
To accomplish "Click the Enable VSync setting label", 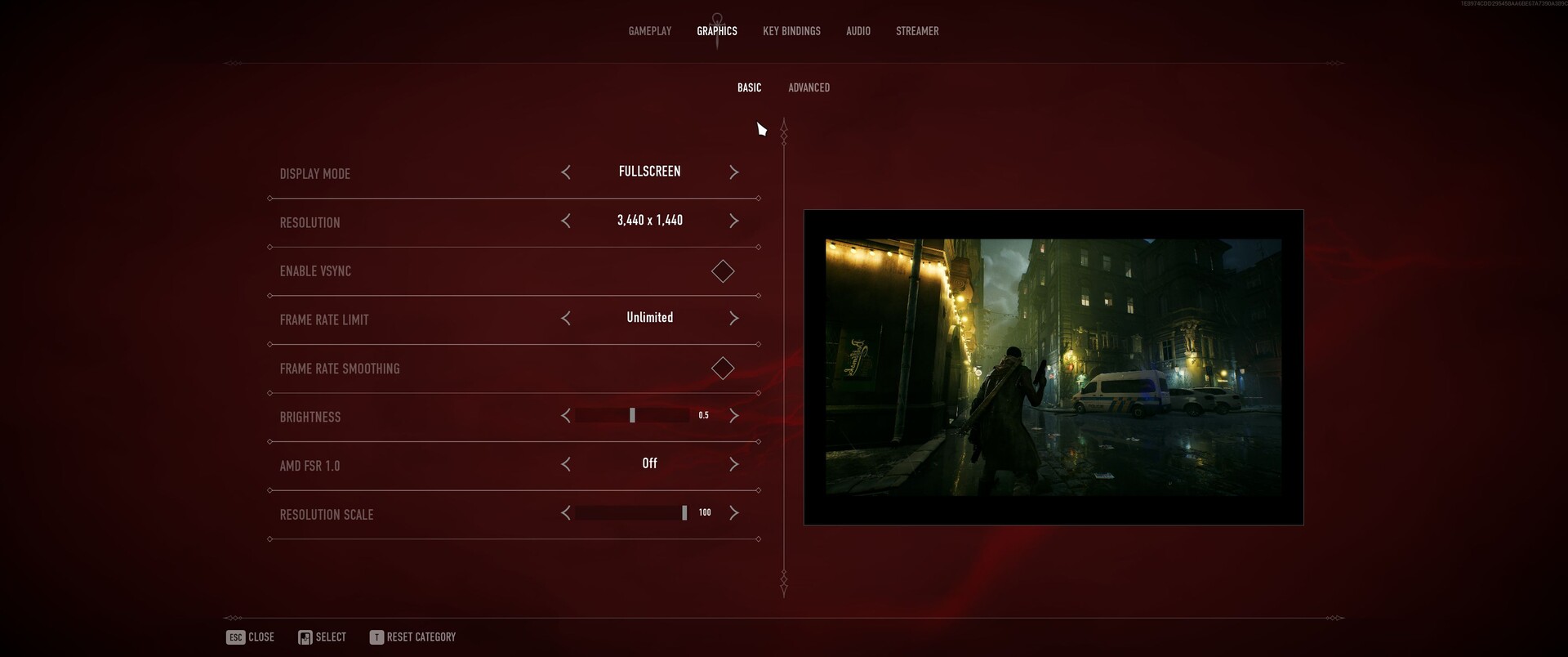I will pyautogui.click(x=315, y=271).
